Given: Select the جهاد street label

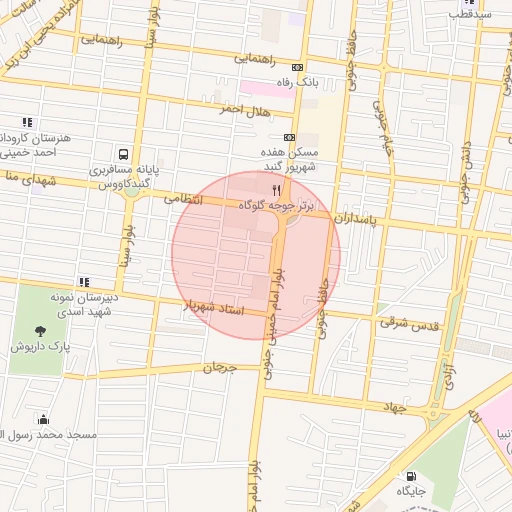Looking at the screenshot, I should [395, 407].
